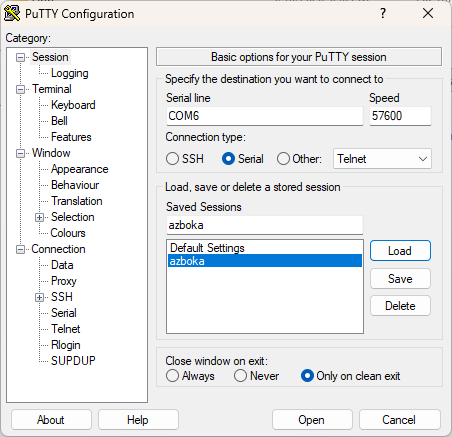This screenshot has width=452, height=437.
Task: Open the Serial settings in category tree
Action: tap(64, 313)
